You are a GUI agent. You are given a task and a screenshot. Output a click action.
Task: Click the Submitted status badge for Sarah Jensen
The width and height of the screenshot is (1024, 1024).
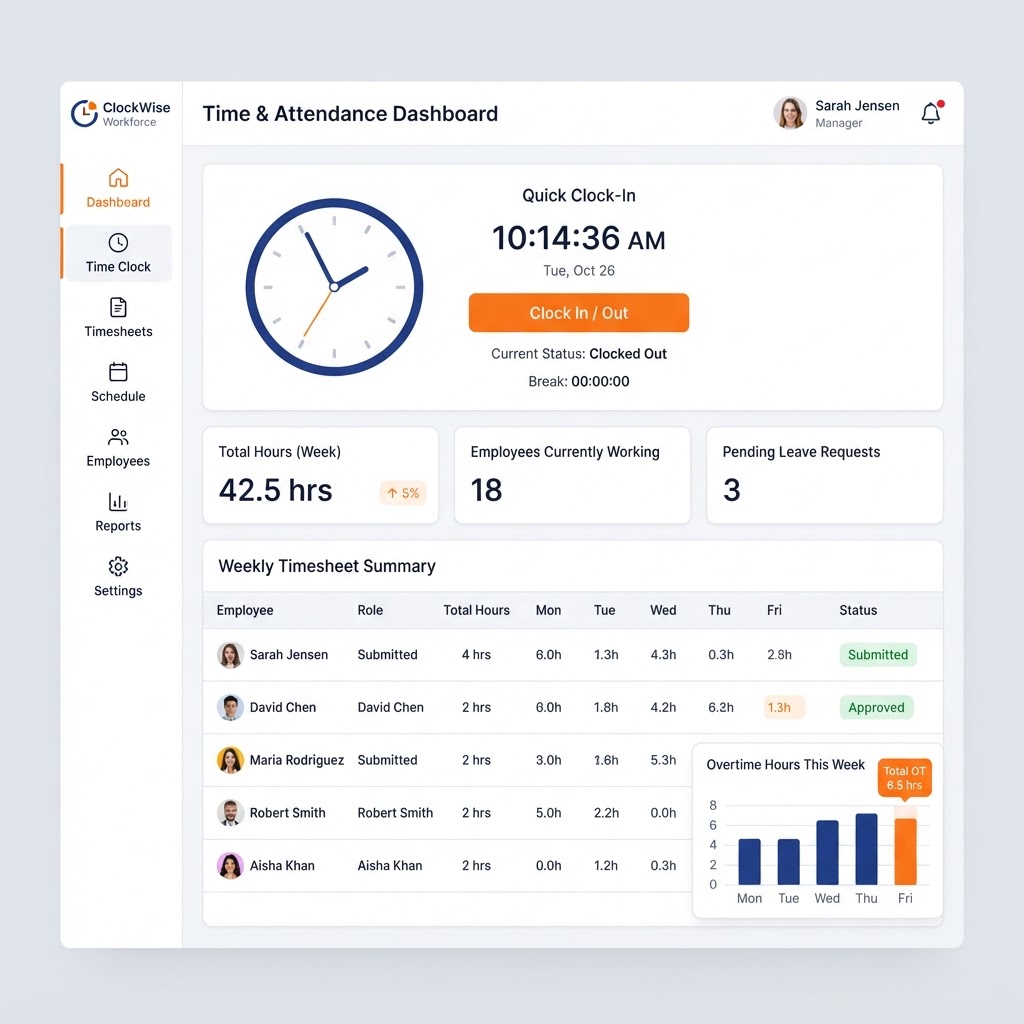tap(878, 655)
